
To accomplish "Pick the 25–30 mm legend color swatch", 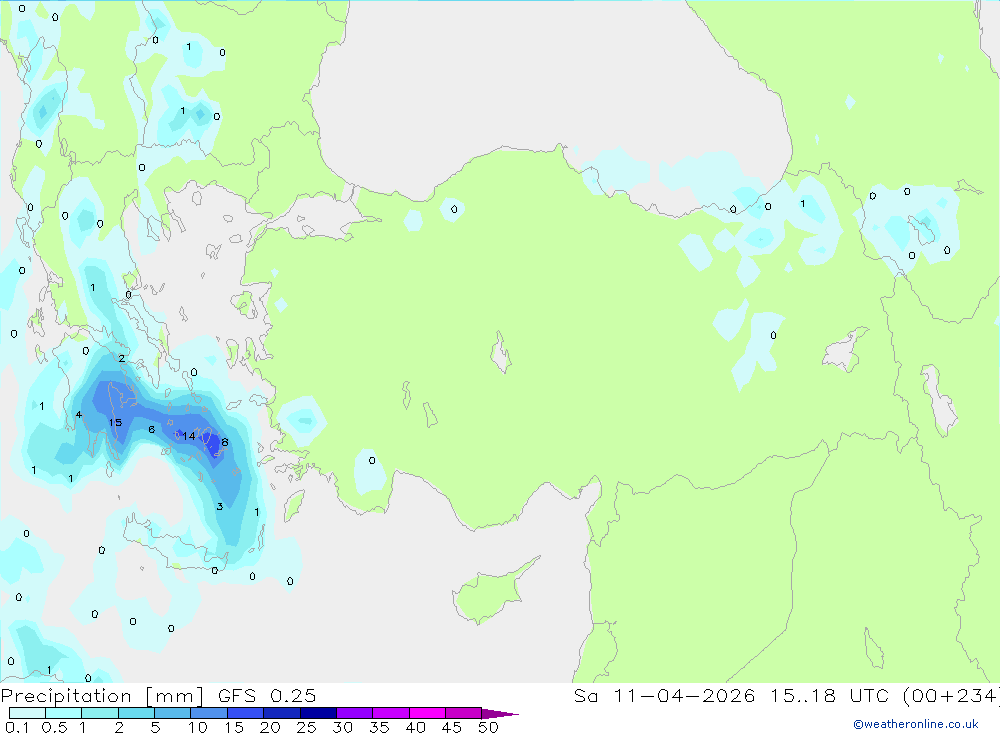I will coord(318,713).
